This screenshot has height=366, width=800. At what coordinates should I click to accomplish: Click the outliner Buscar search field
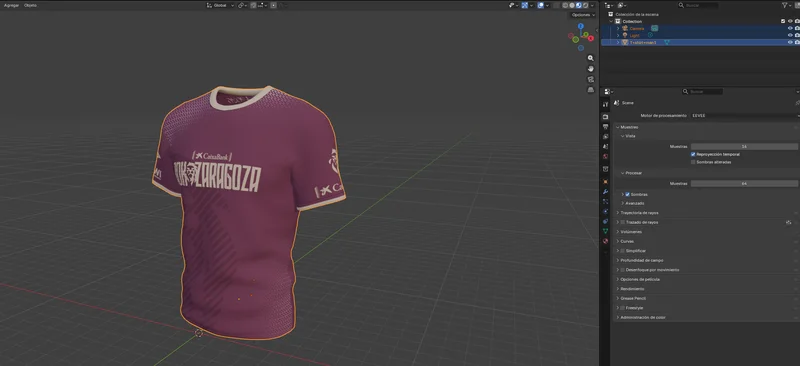[x=698, y=5]
